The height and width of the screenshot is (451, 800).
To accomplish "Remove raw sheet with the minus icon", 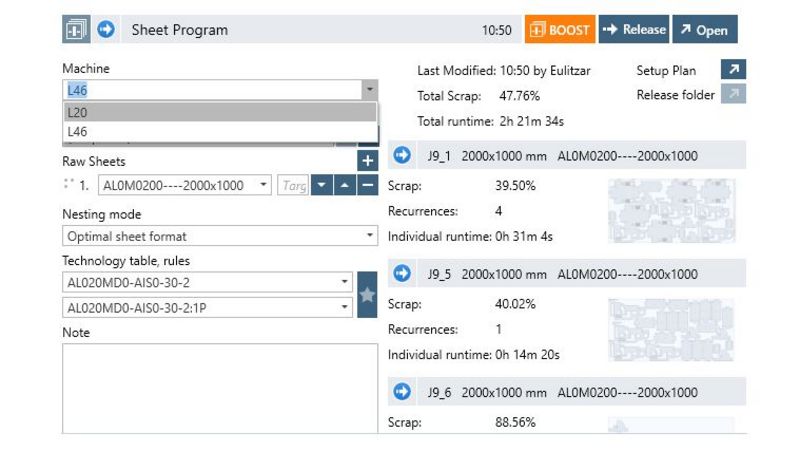I will 367,185.
